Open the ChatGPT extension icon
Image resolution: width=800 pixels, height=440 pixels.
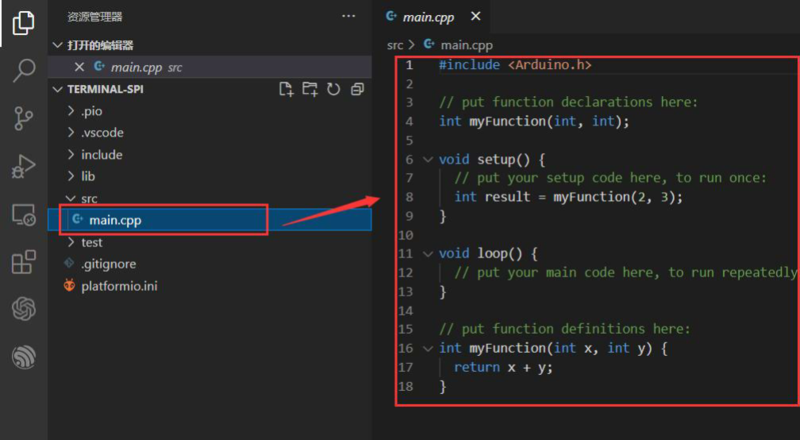23,310
